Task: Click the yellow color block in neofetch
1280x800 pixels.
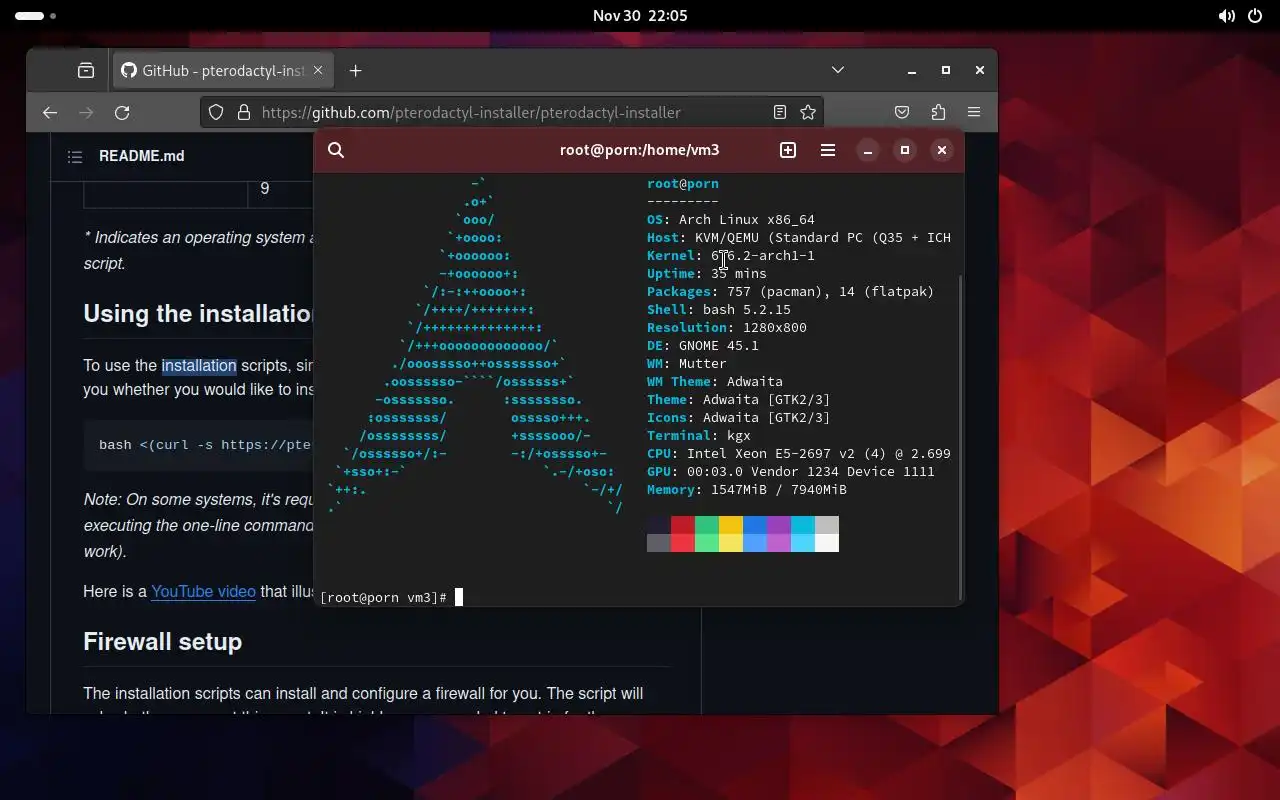Action: click(x=731, y=525)
